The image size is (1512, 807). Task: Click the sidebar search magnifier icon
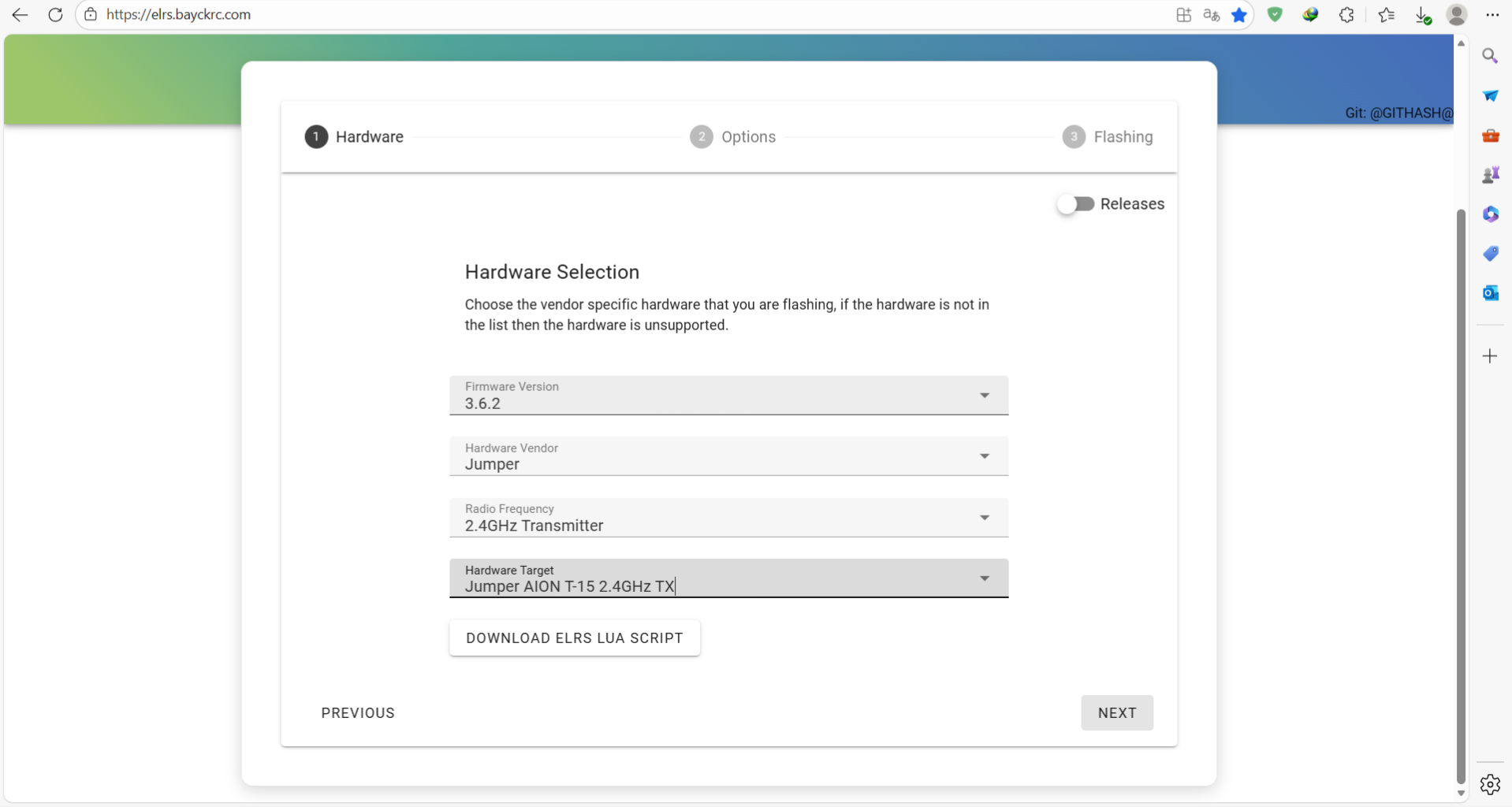click(x=1490, y=56)
